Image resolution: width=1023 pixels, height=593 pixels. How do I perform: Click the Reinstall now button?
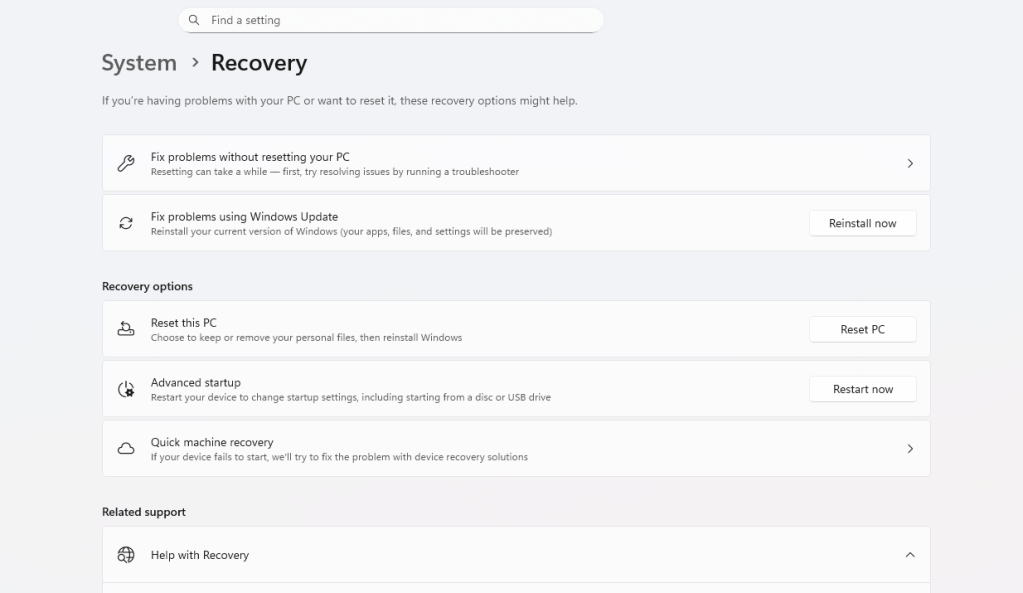click(862, 222)
